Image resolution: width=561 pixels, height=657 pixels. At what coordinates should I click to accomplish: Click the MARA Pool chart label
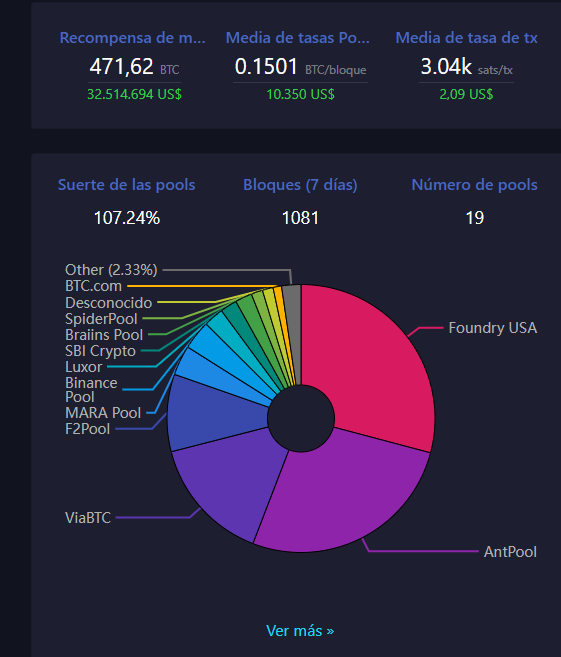(103, 413)
